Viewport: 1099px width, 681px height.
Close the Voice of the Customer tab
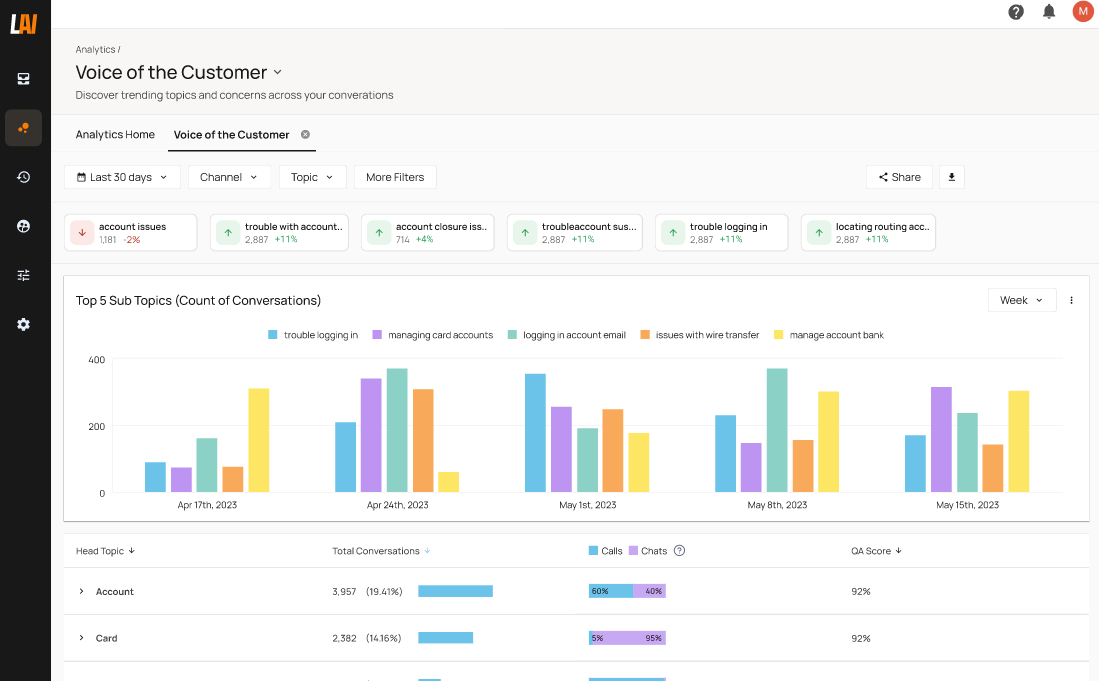click(x=305, y=134)
